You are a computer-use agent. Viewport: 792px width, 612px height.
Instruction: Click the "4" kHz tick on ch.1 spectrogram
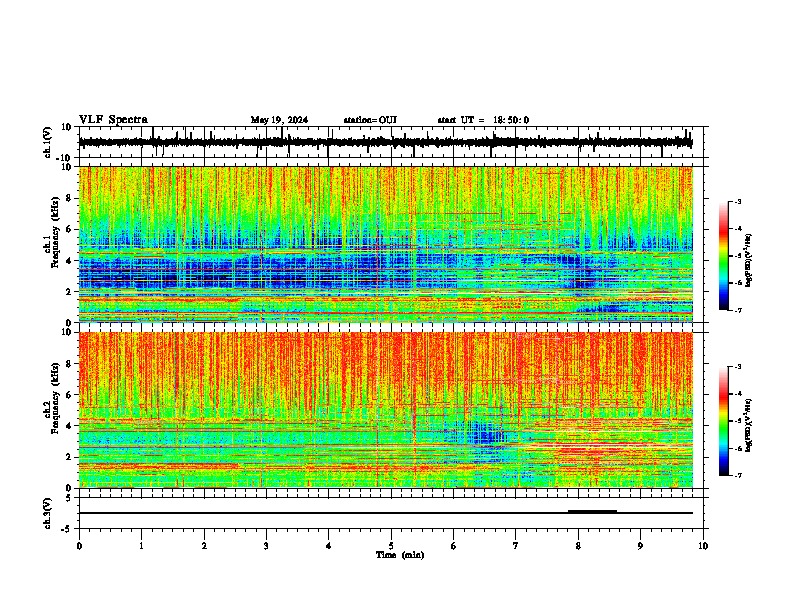point(69,261)
